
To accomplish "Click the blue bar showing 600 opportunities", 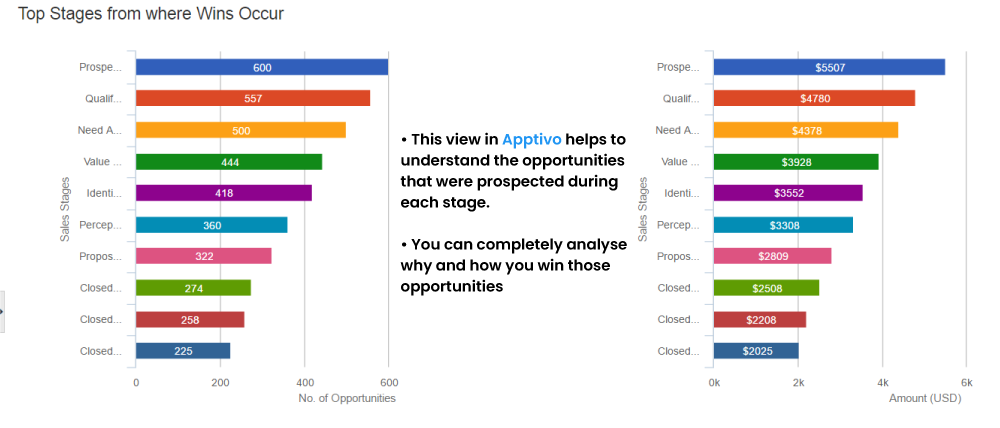I will 262,67.
